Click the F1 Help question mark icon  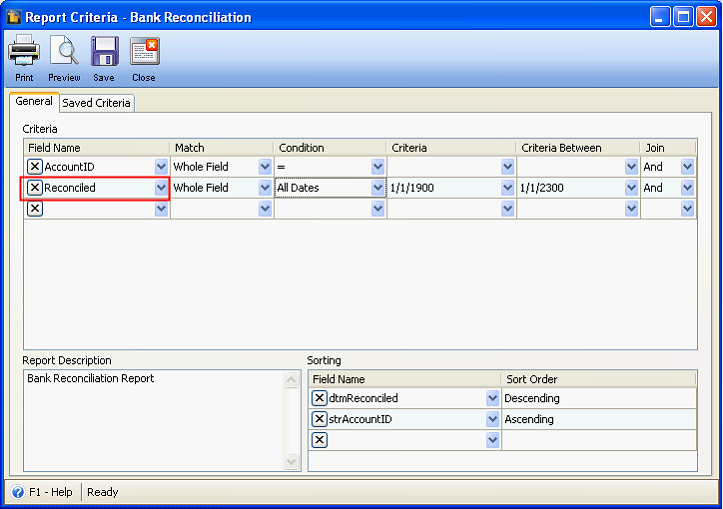(18, 492)
